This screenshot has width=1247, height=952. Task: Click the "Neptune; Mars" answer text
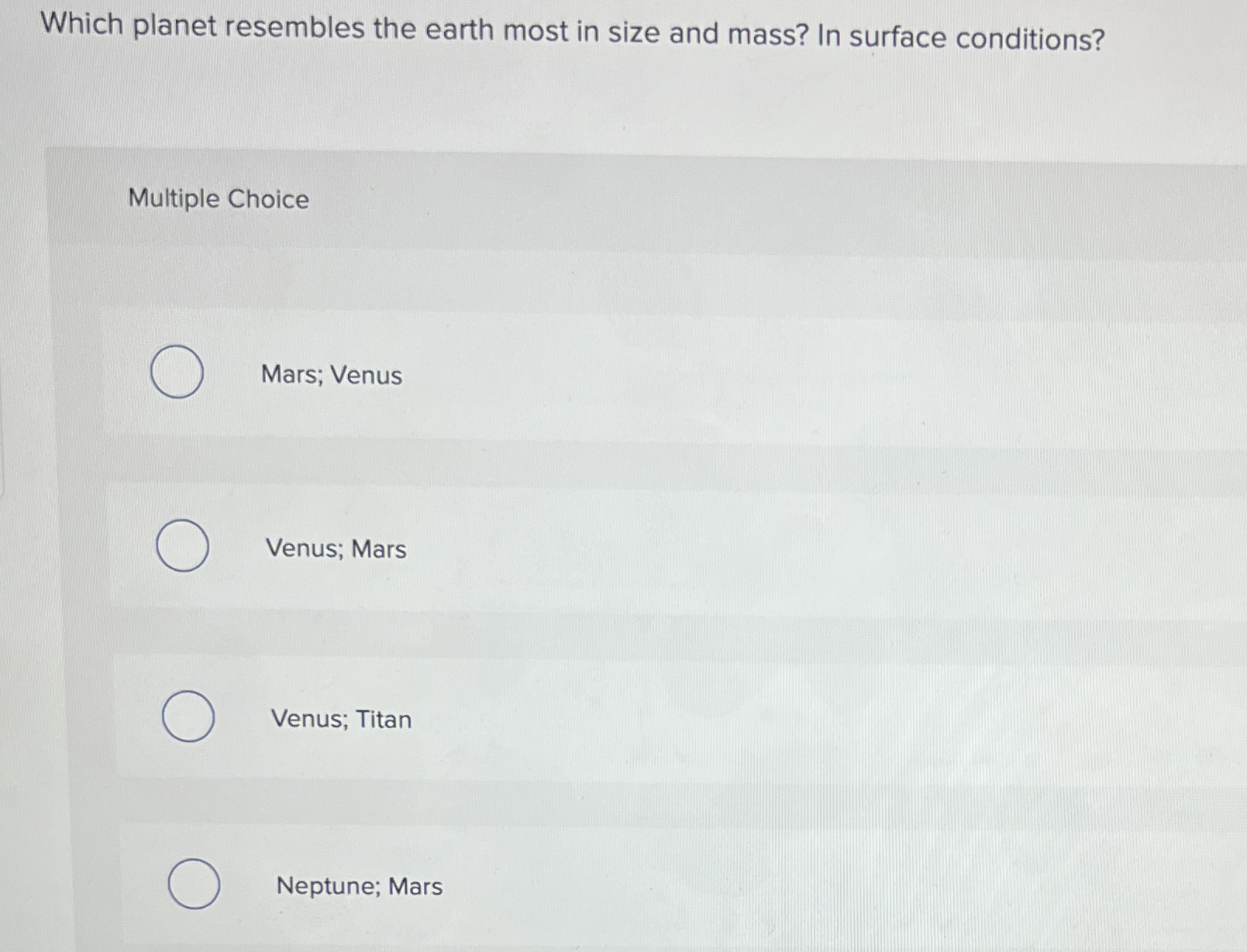[x=360, y=886]
